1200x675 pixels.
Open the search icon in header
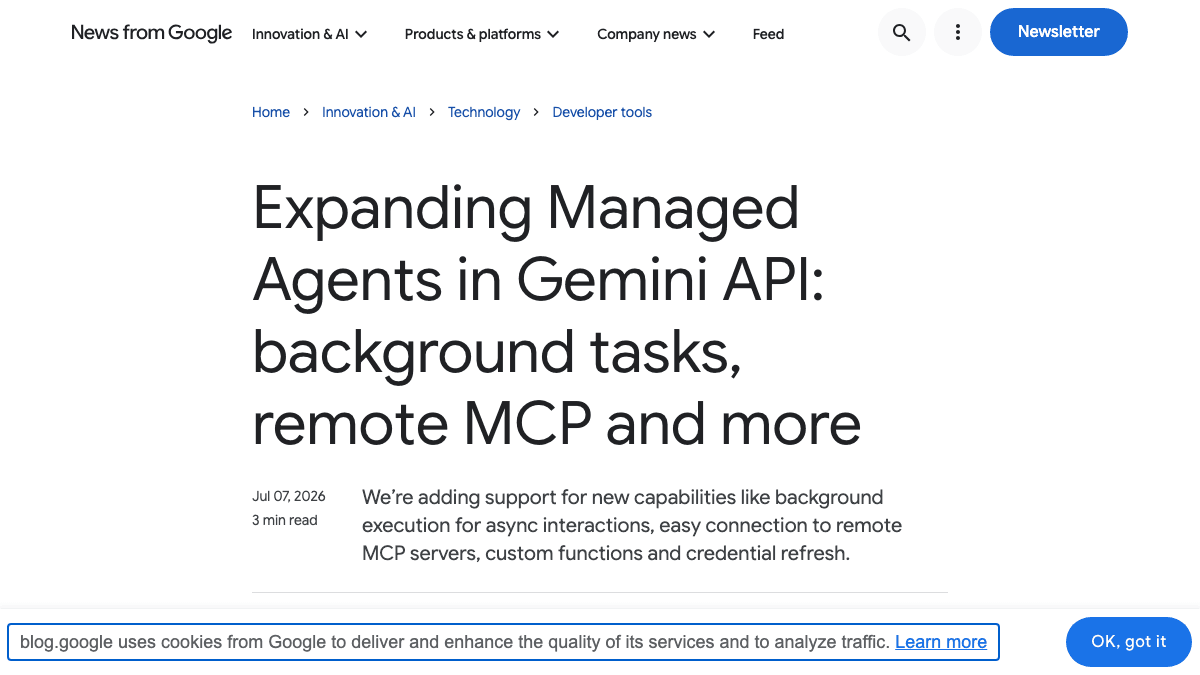[901, 33]
